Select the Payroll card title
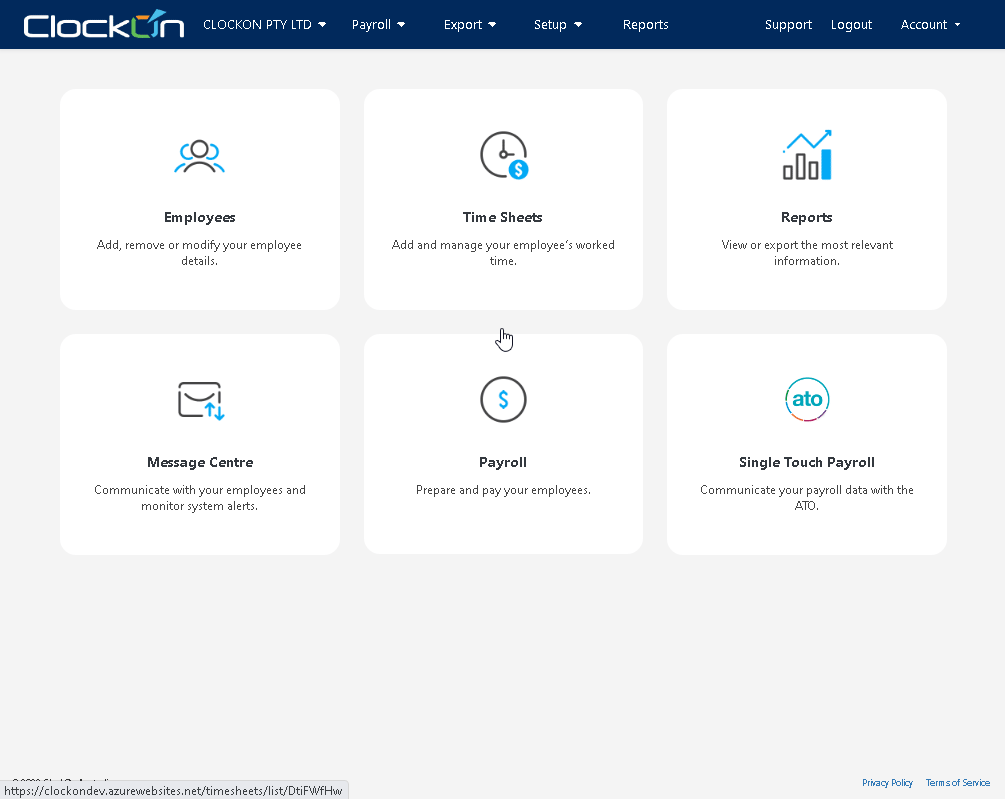This screenshot has width=1005, height=799. coord(502,462)
